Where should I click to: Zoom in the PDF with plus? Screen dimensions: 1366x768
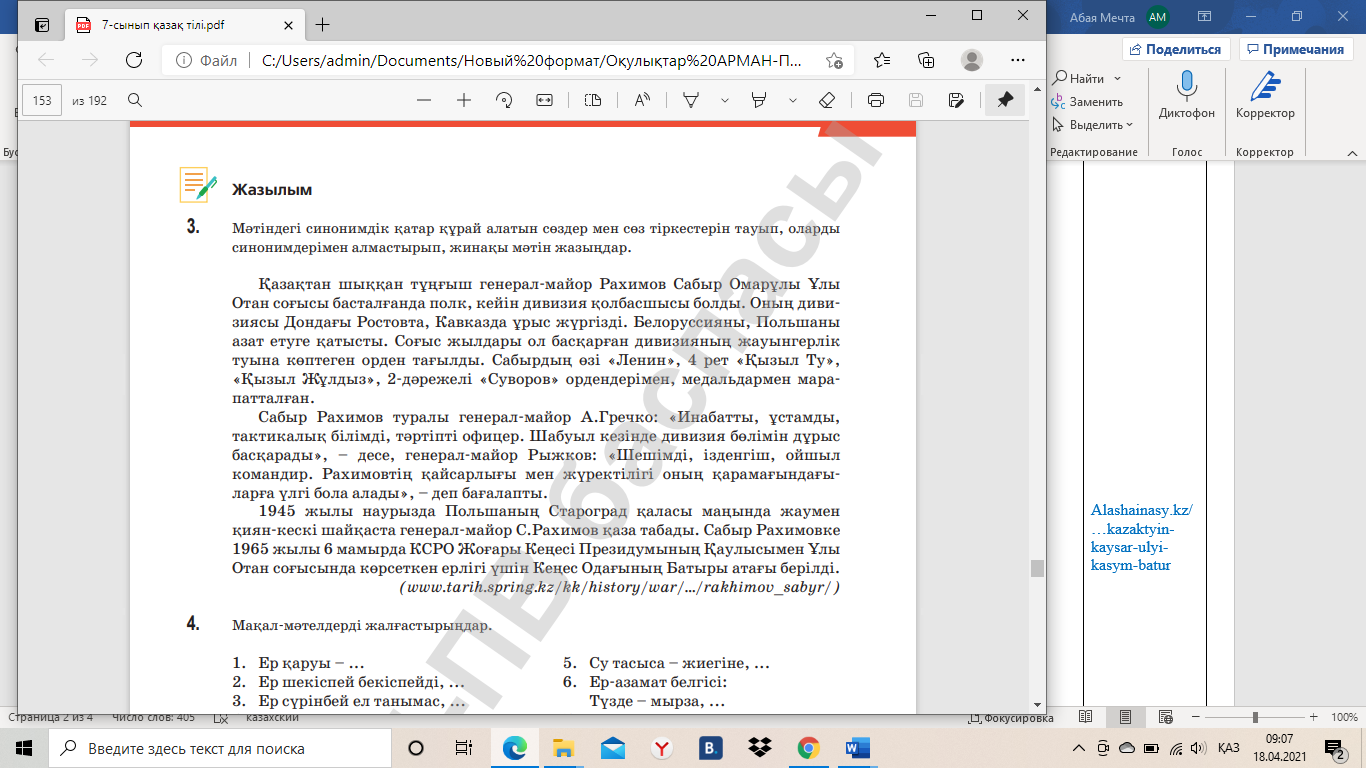[x=464, y=100]
